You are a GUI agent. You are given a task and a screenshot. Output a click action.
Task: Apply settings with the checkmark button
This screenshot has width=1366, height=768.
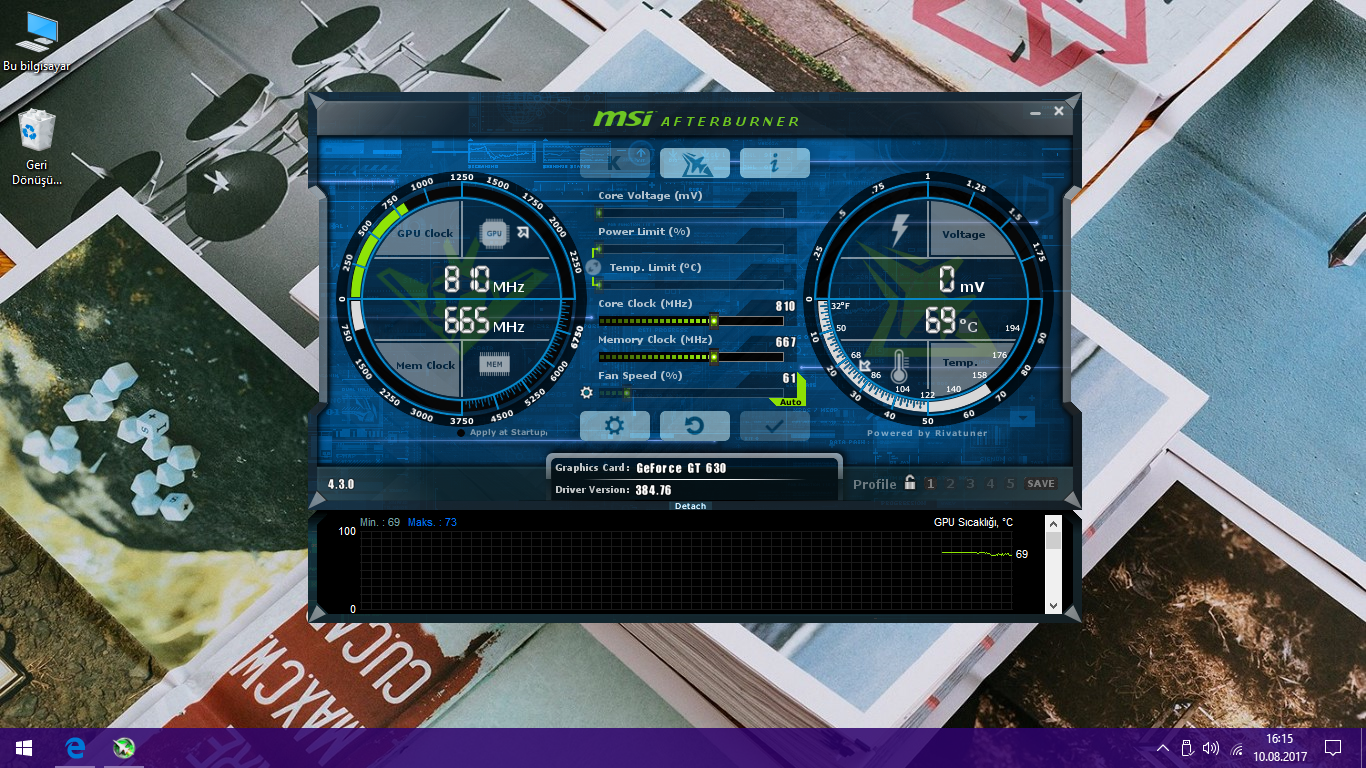pos(775,425)
